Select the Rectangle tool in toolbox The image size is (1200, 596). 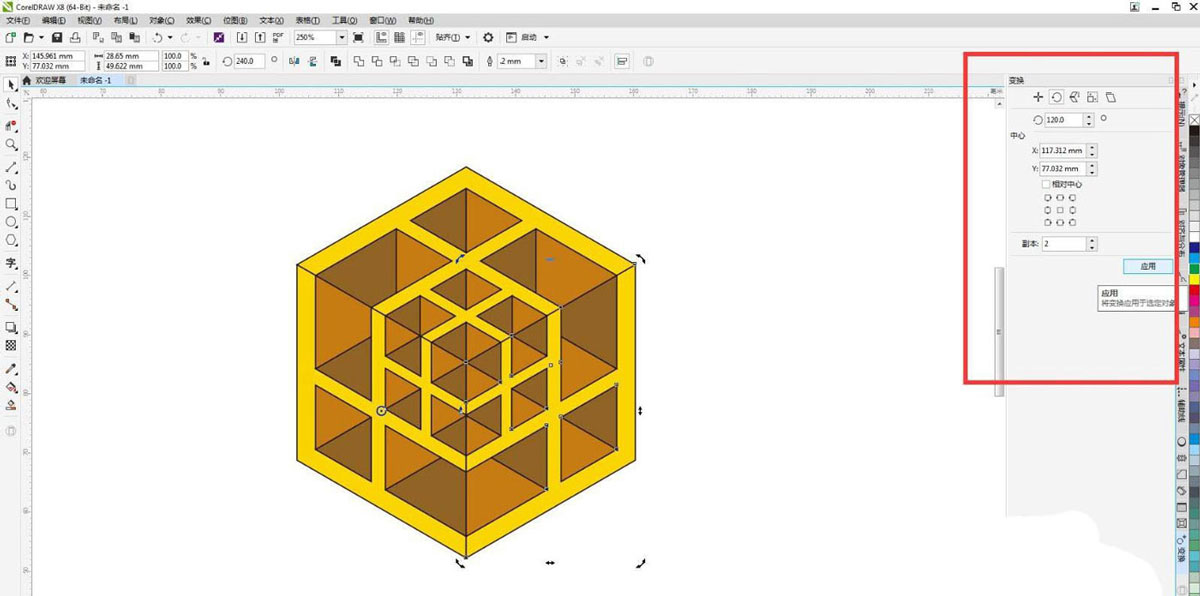(x=11, y=203)
